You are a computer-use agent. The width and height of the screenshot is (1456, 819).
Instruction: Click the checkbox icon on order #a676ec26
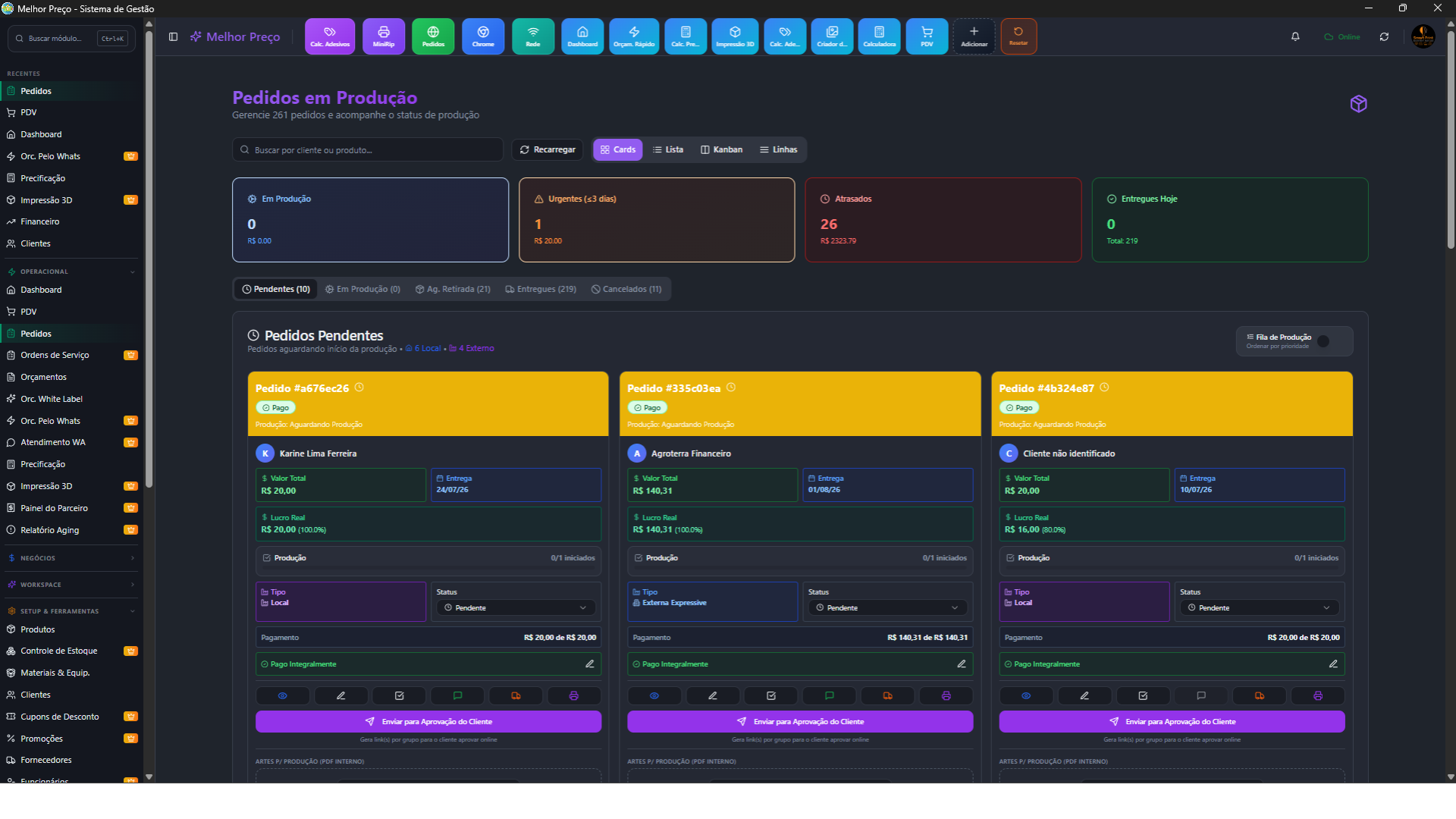click(400, 695)
